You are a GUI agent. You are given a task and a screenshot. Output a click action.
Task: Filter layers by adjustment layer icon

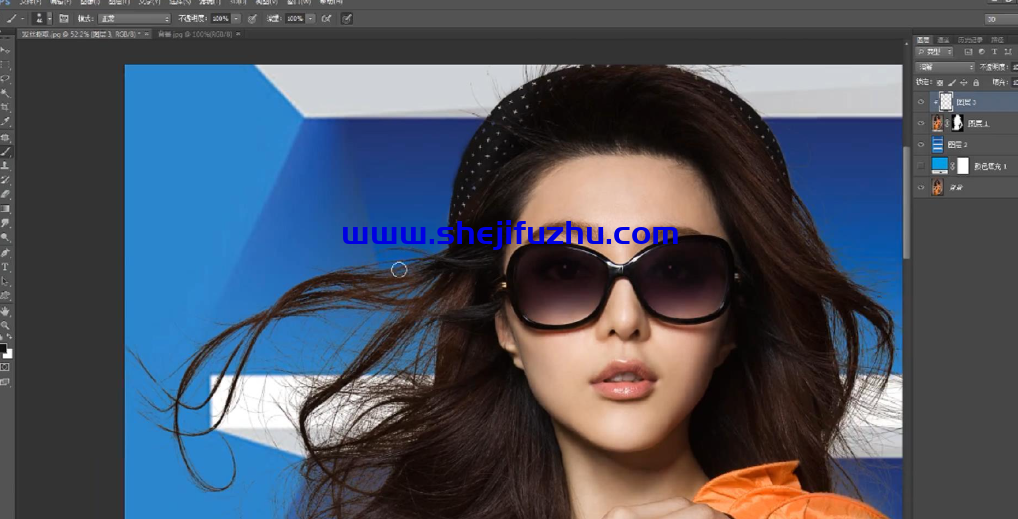982,52
